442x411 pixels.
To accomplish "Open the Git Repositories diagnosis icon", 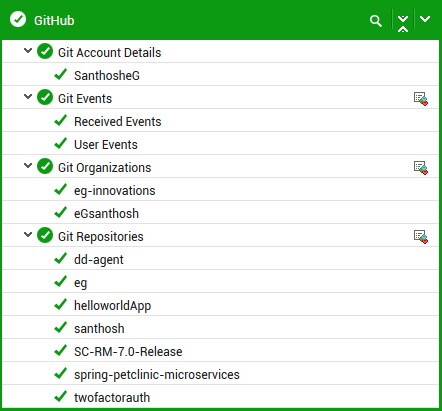I will [421, 237].
